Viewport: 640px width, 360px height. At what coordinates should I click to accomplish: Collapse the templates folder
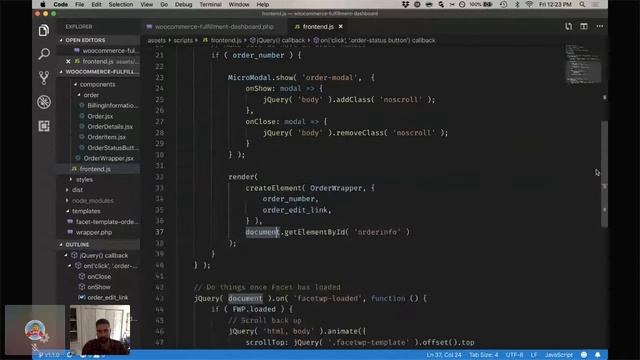tap(86, 211)
